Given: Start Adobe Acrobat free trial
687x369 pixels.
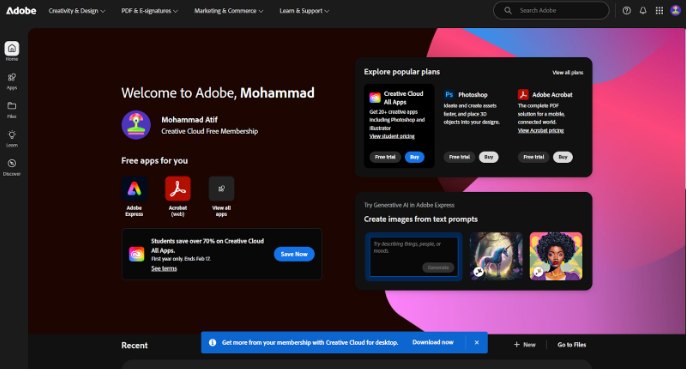Looking at the screenshot, I should click(534, 157).
